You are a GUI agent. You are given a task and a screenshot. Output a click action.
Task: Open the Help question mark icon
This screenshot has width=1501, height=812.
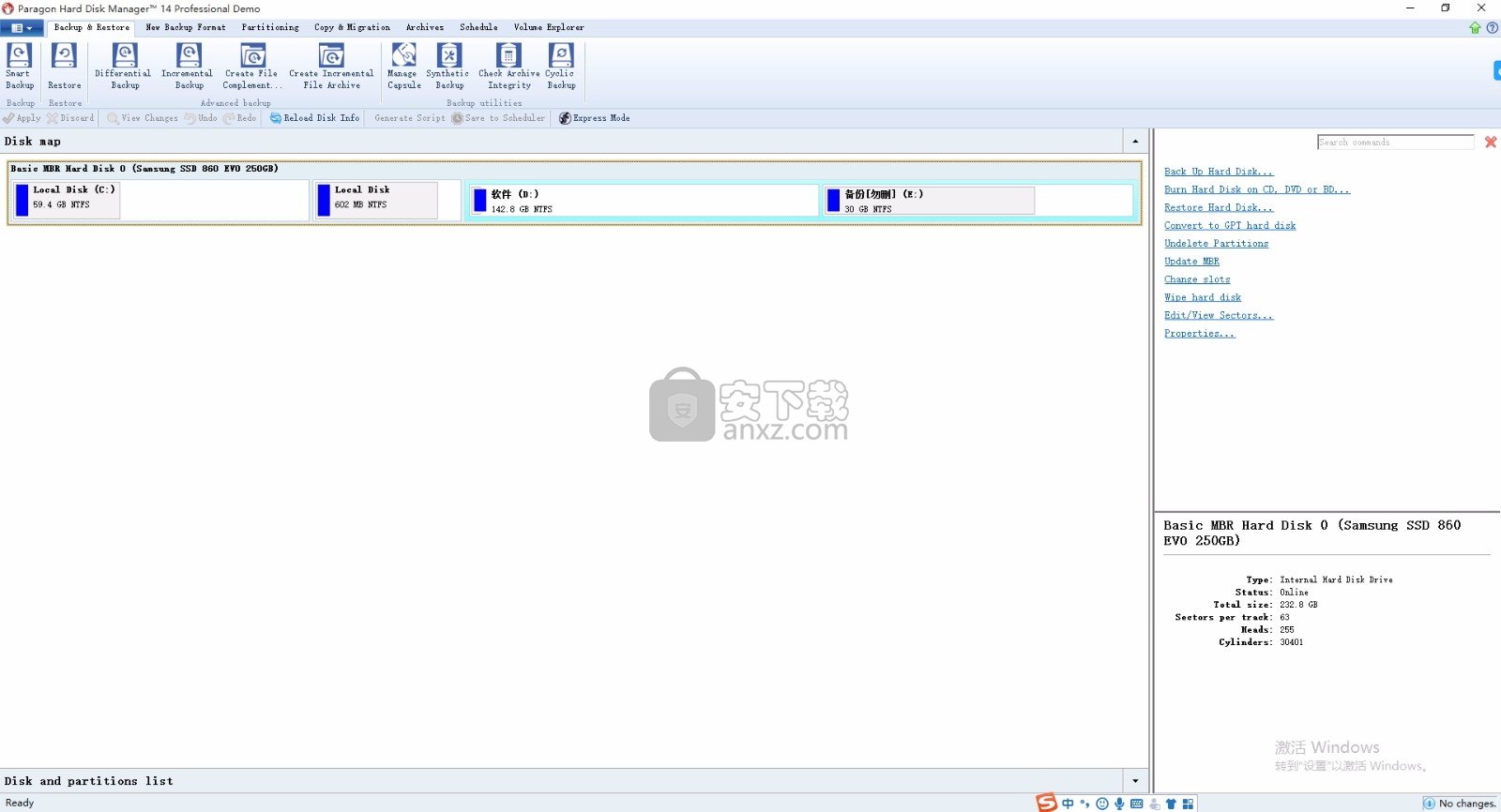(x=1493, y=28)
